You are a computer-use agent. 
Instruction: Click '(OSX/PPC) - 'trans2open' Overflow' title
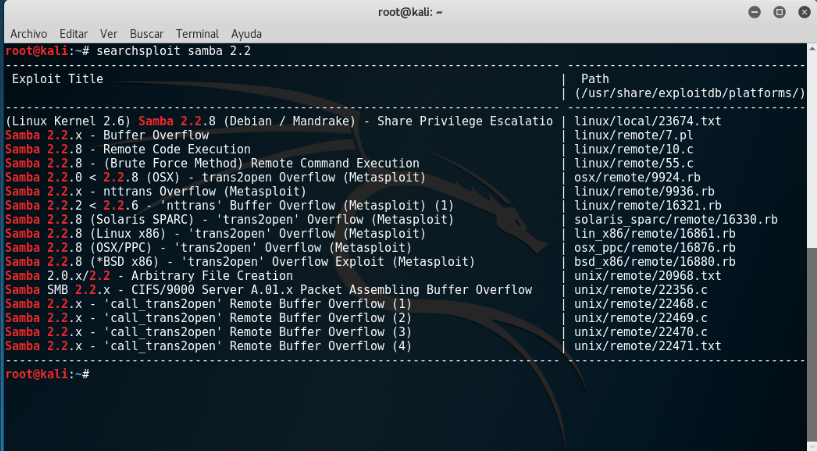pyautogui.click(x=208, y=248)
